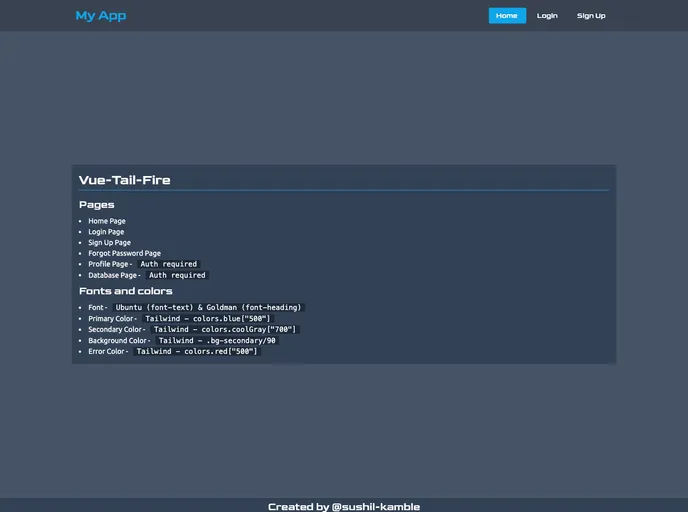Screen dimensions: 688x512
Task: Click the Background Color label
Action: [x=119, y=340]
